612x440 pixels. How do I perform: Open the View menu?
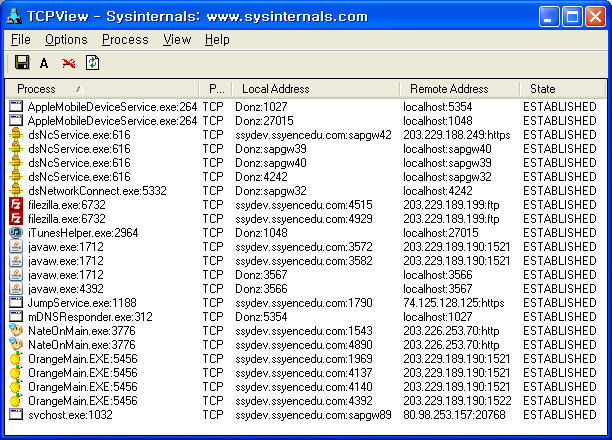177,39
